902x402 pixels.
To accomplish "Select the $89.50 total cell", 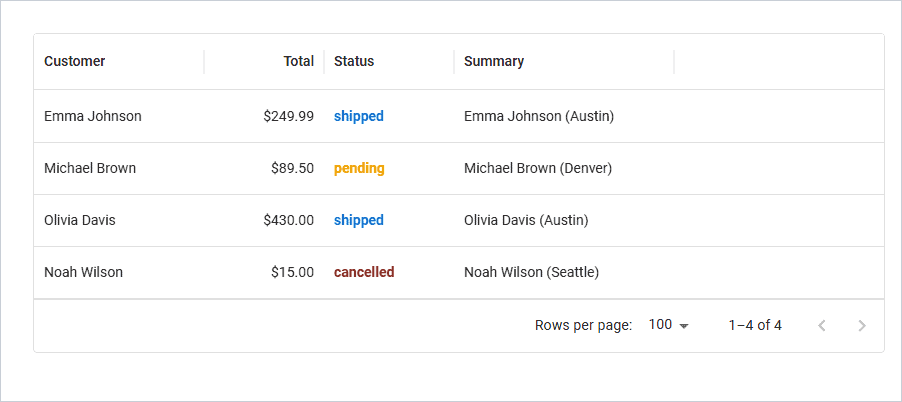I will click(264, 169).
